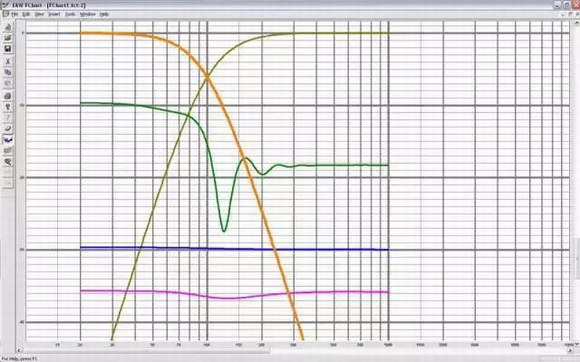The height and width of the screenshot is (362, 580).
Task: Open the File menu
Action: click(x=14, y=14)
